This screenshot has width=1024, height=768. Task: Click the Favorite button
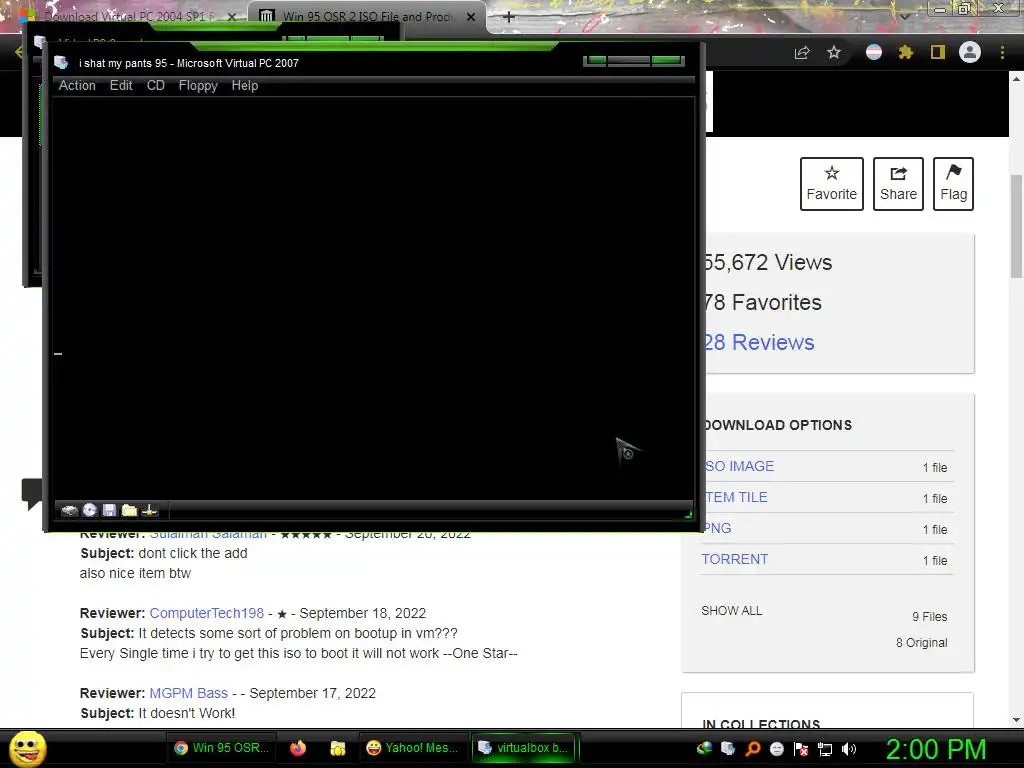[x=831, y=184]
